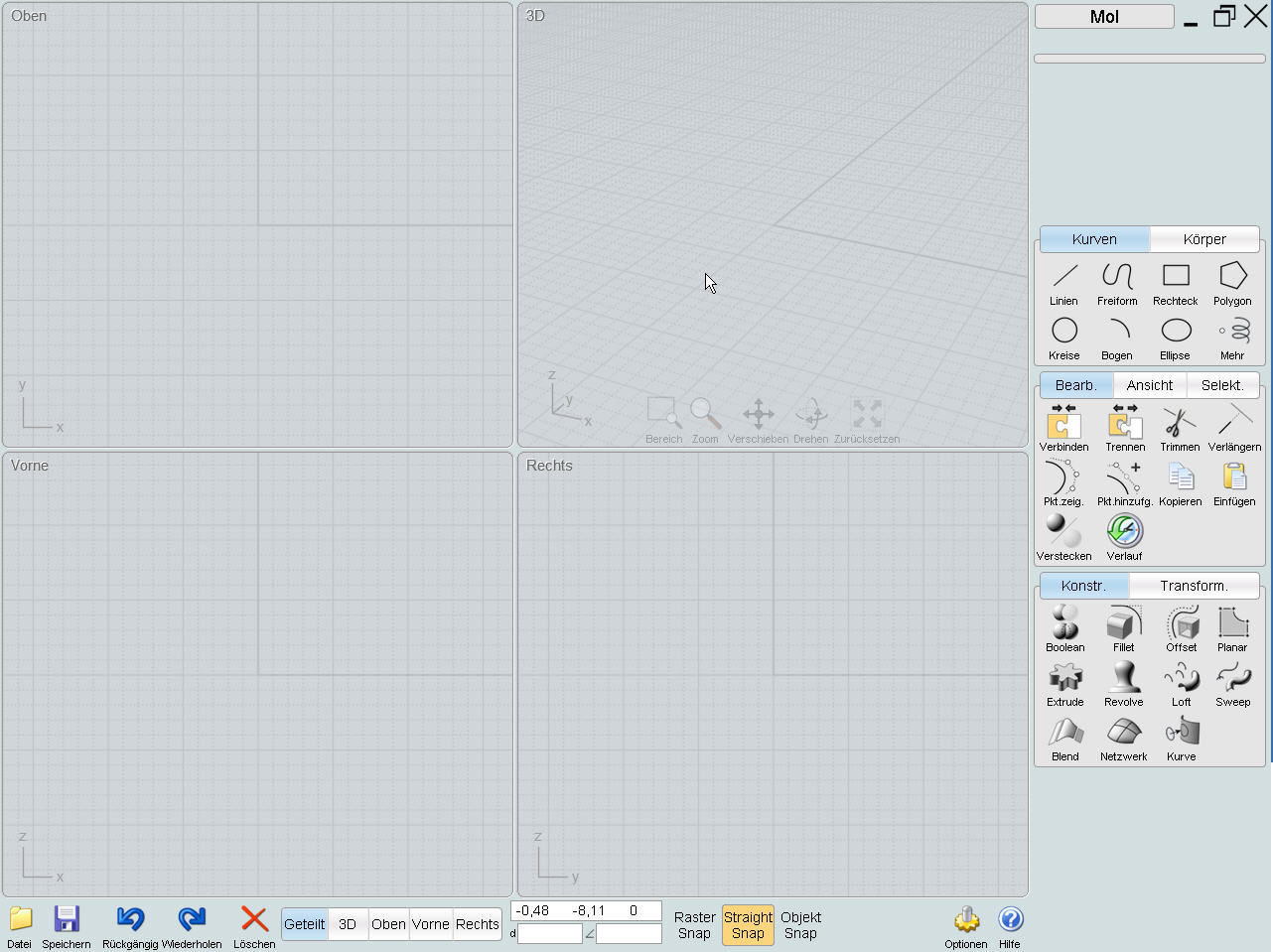Click Zurücksetzen to reset the view
Screen dimensions: 1273x952
867,421
